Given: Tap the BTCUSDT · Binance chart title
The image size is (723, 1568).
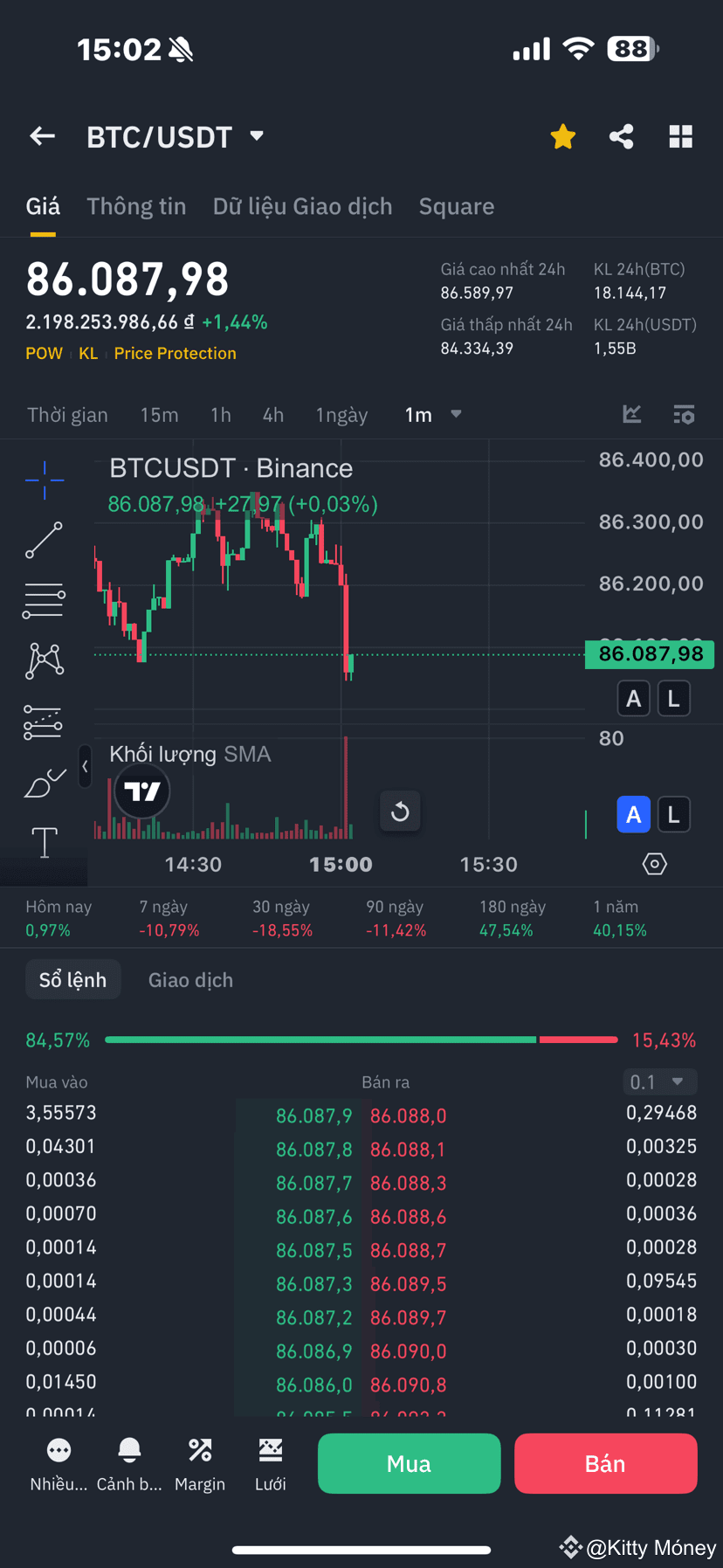Looking at the screenshot, I should [231, 468].
